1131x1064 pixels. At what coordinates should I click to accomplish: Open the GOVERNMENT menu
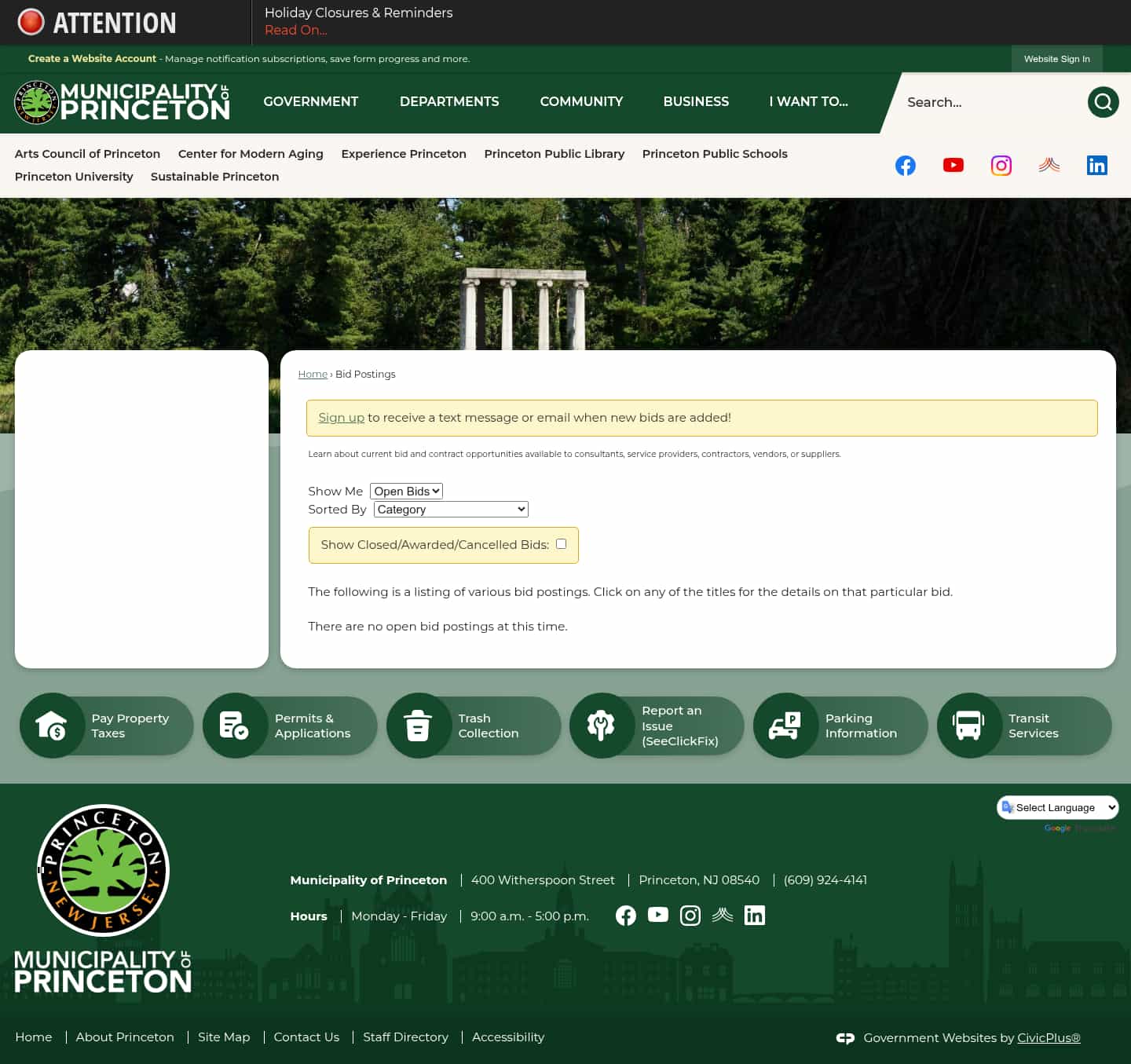click(310, 102)
